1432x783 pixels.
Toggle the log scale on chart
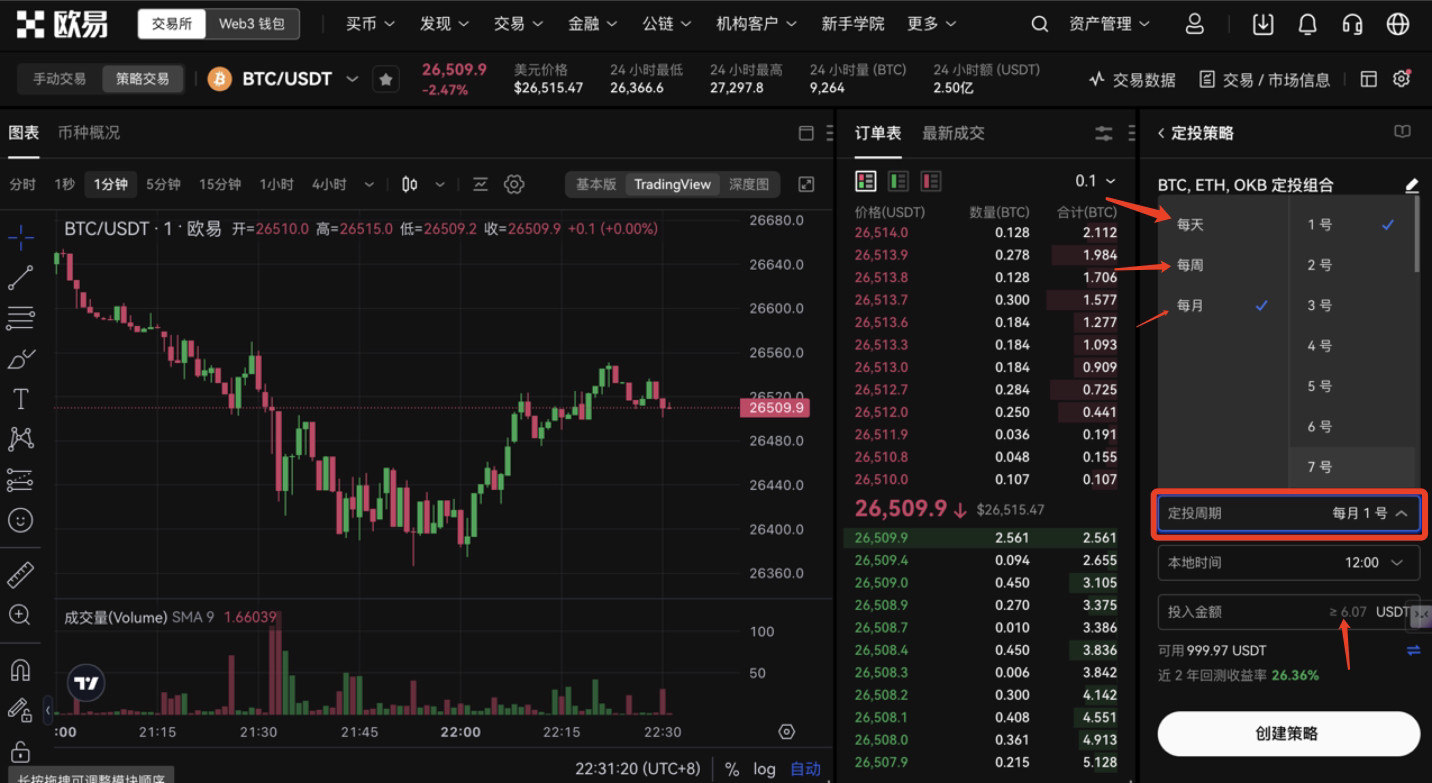(x=765, y=769)
